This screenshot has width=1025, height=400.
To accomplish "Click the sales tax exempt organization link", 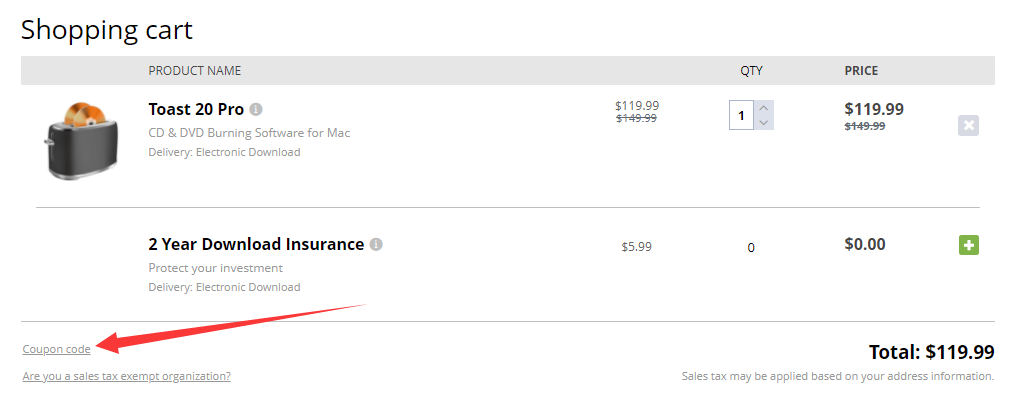I will pos(126,377).
